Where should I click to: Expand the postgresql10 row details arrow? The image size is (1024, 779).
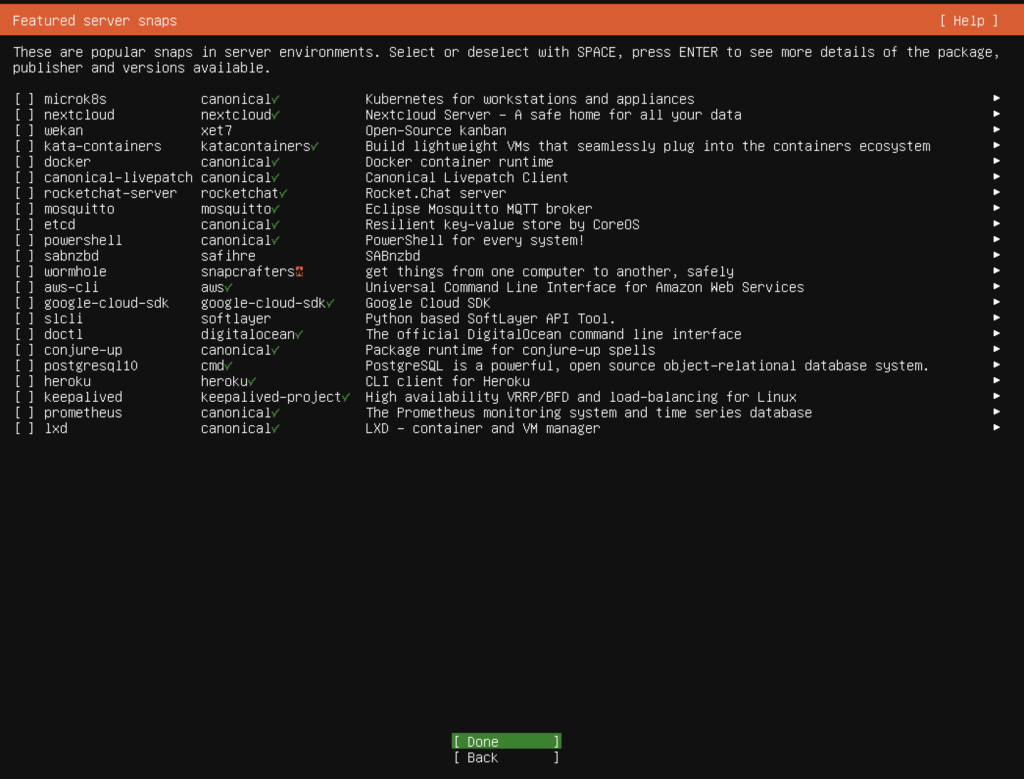pos(996,366)
